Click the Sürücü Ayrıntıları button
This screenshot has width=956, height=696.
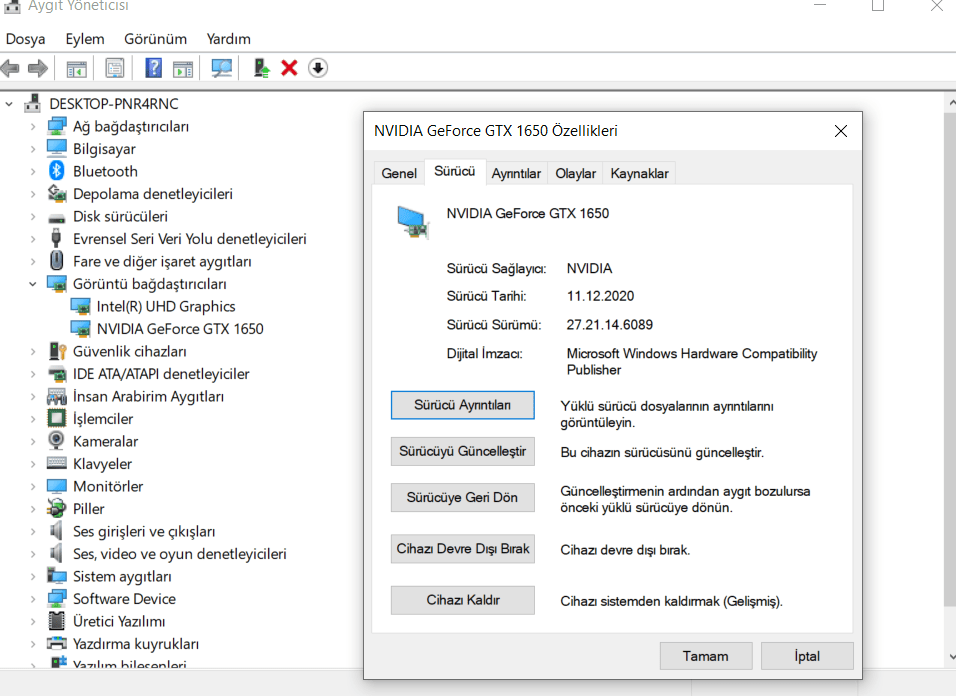click(463, 405)
